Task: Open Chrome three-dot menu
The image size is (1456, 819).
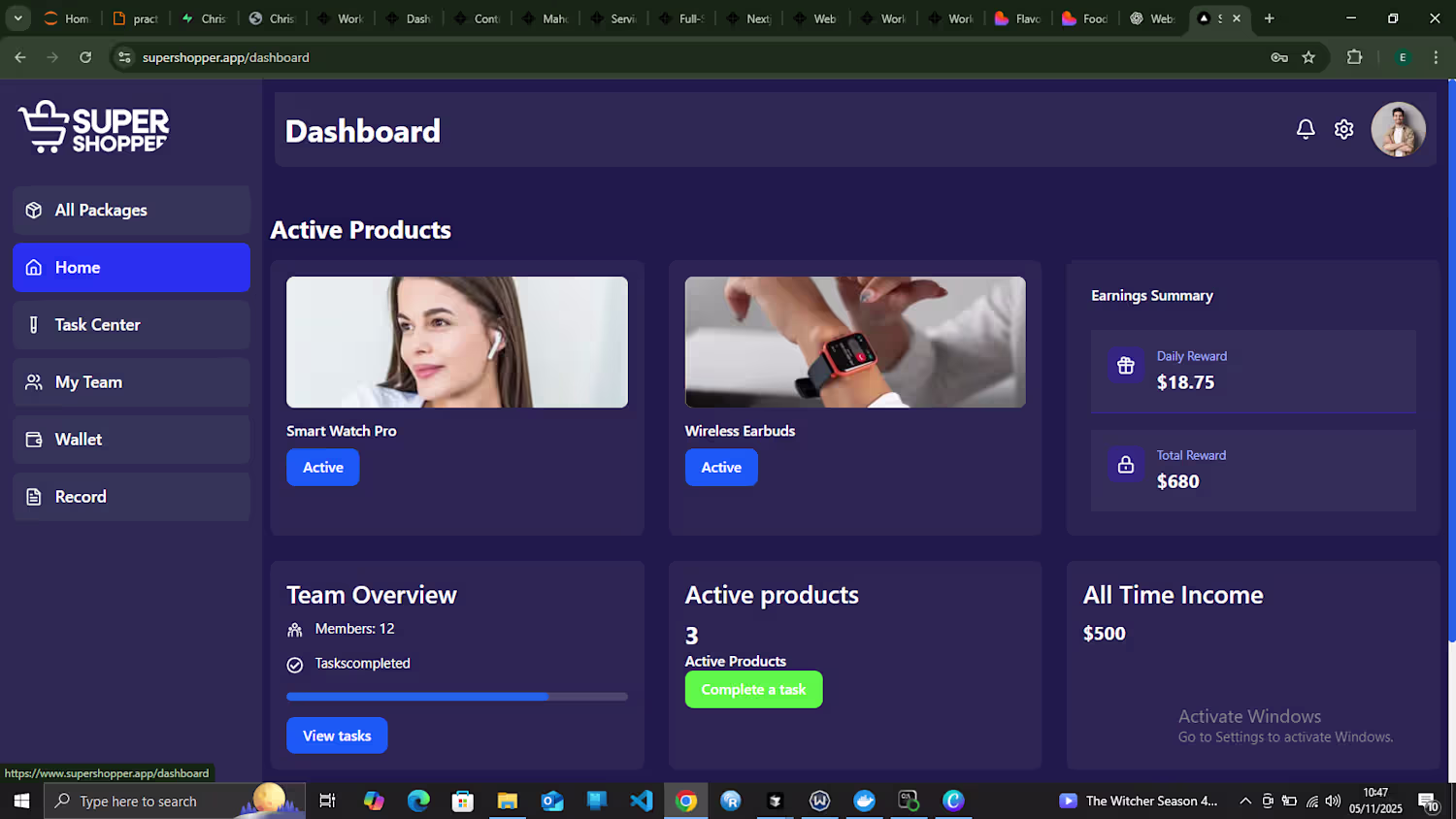Action: pyautogui.click(x=1436, y=57)
